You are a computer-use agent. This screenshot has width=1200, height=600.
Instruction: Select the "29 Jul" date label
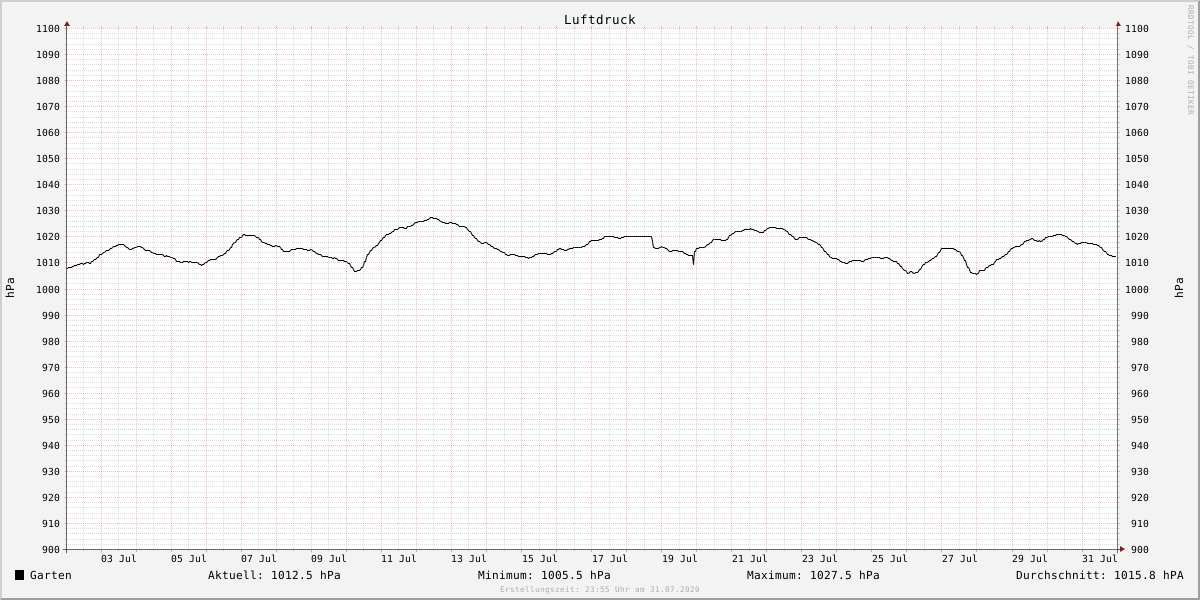[1030, 559]
